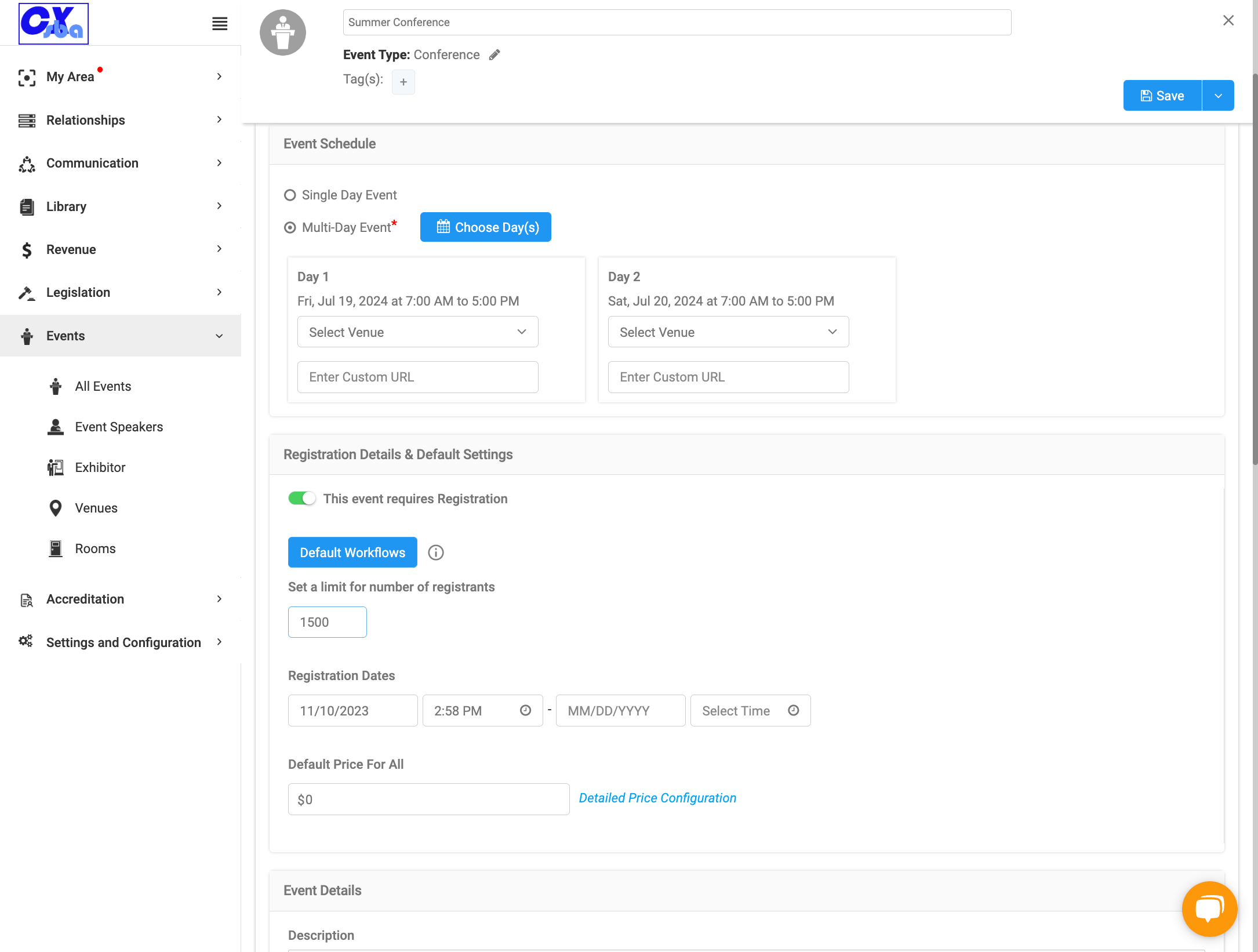Click the Library sidebar icon
This screenshot has width=1258, height=952.
[27, 207]
